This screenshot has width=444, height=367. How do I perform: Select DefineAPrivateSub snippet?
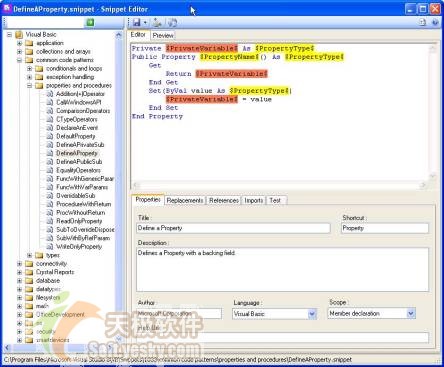tap(80, 145)
